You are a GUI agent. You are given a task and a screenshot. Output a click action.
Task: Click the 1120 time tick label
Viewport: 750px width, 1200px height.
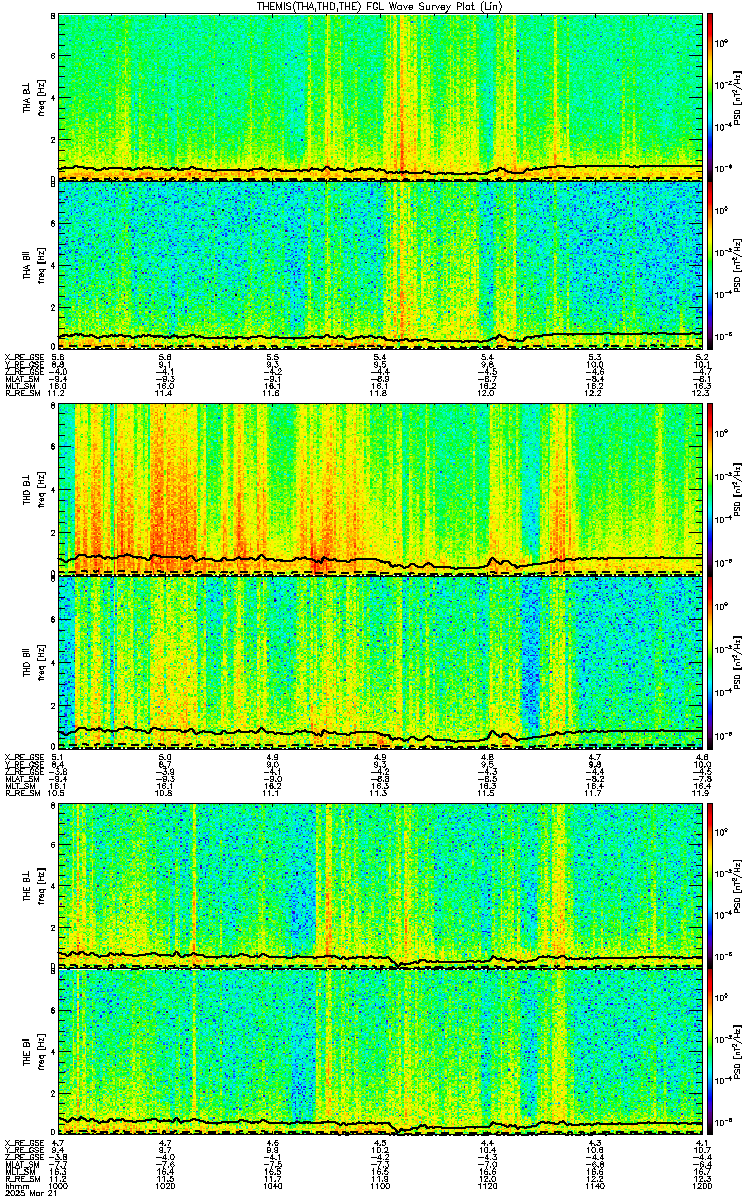[487, 1186]
